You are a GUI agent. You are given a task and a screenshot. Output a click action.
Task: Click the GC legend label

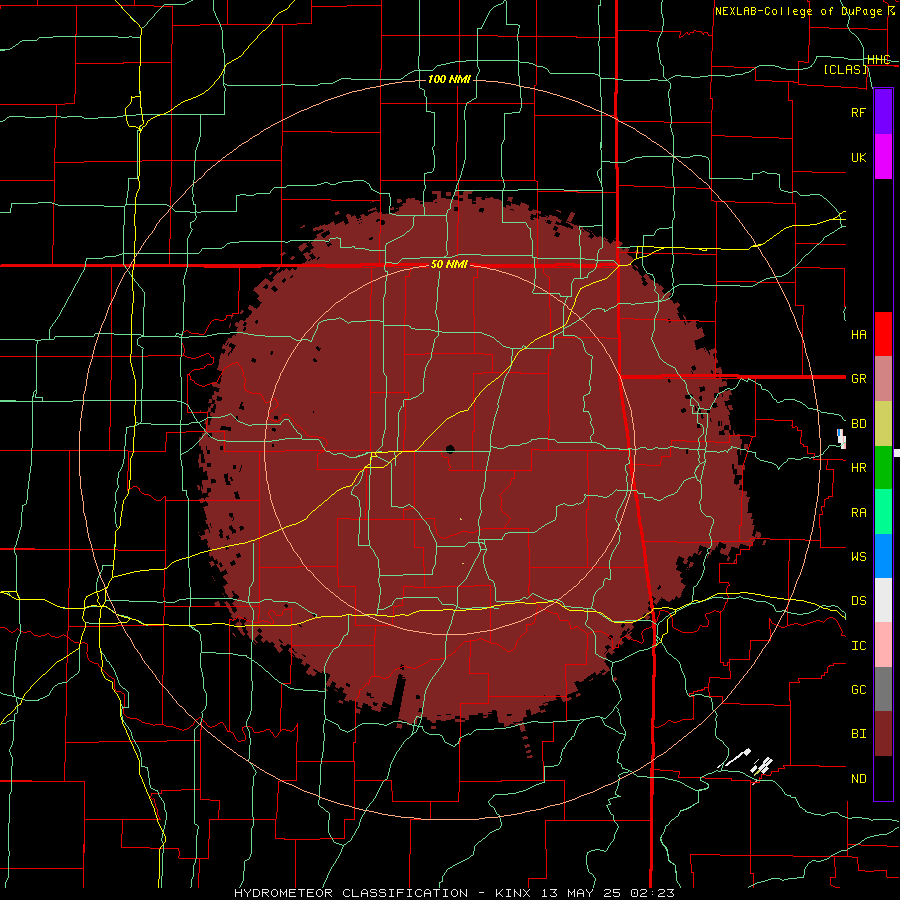click(x=858, y=689)
